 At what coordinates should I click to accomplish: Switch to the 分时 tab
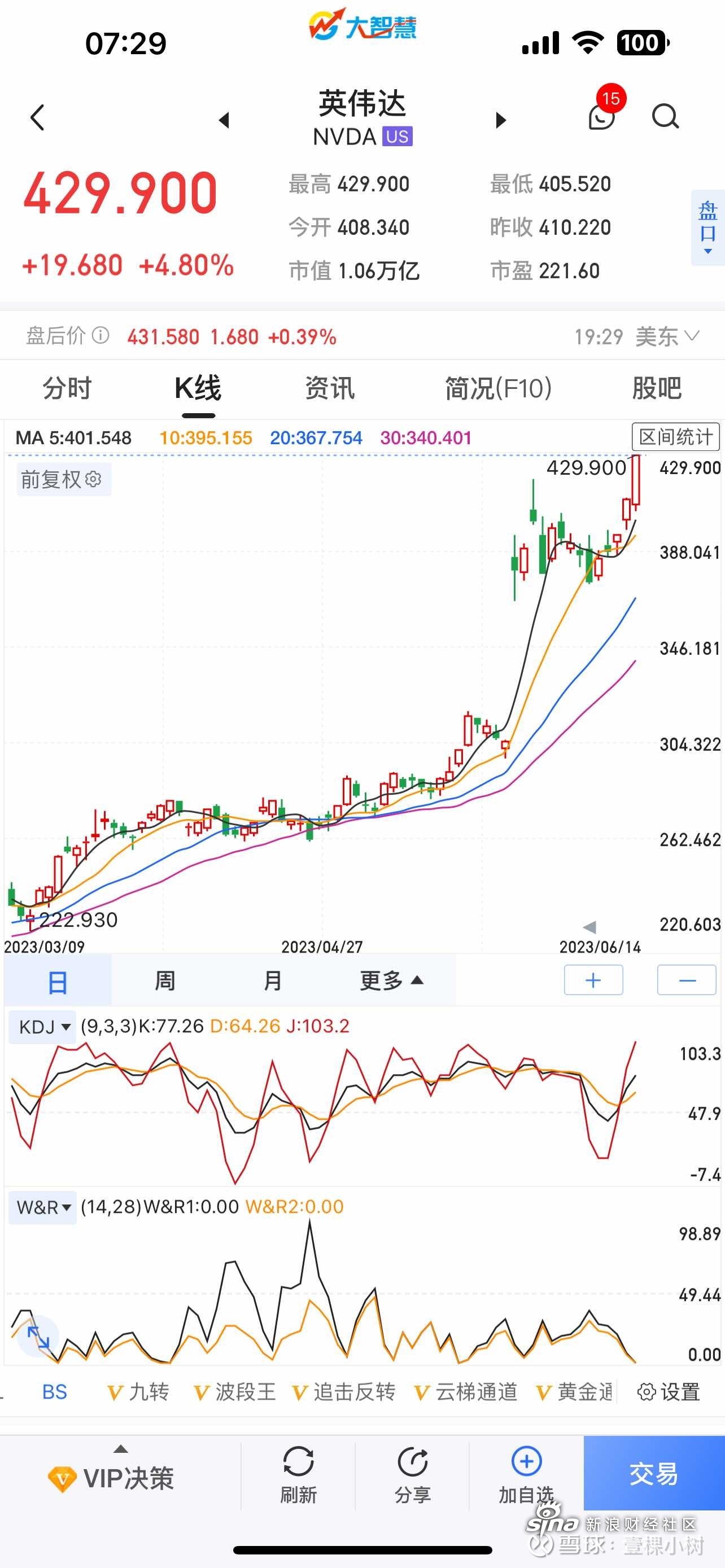(x=67, y=388)
